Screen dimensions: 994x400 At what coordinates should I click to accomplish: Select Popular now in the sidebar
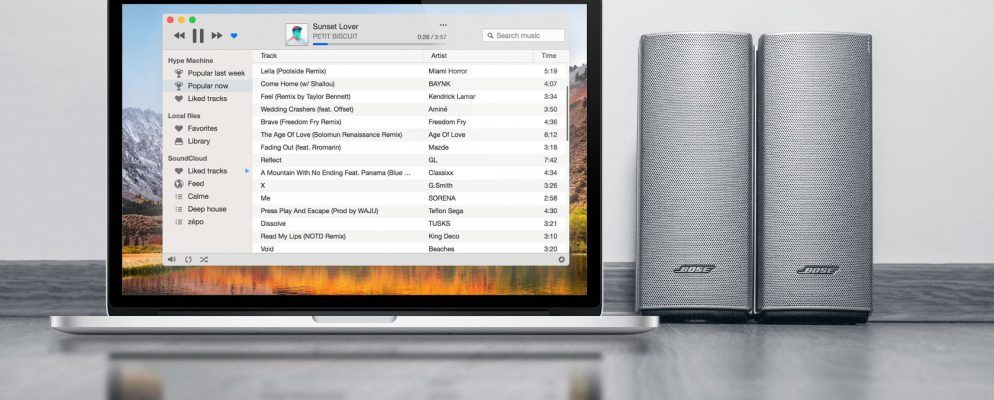209,86
